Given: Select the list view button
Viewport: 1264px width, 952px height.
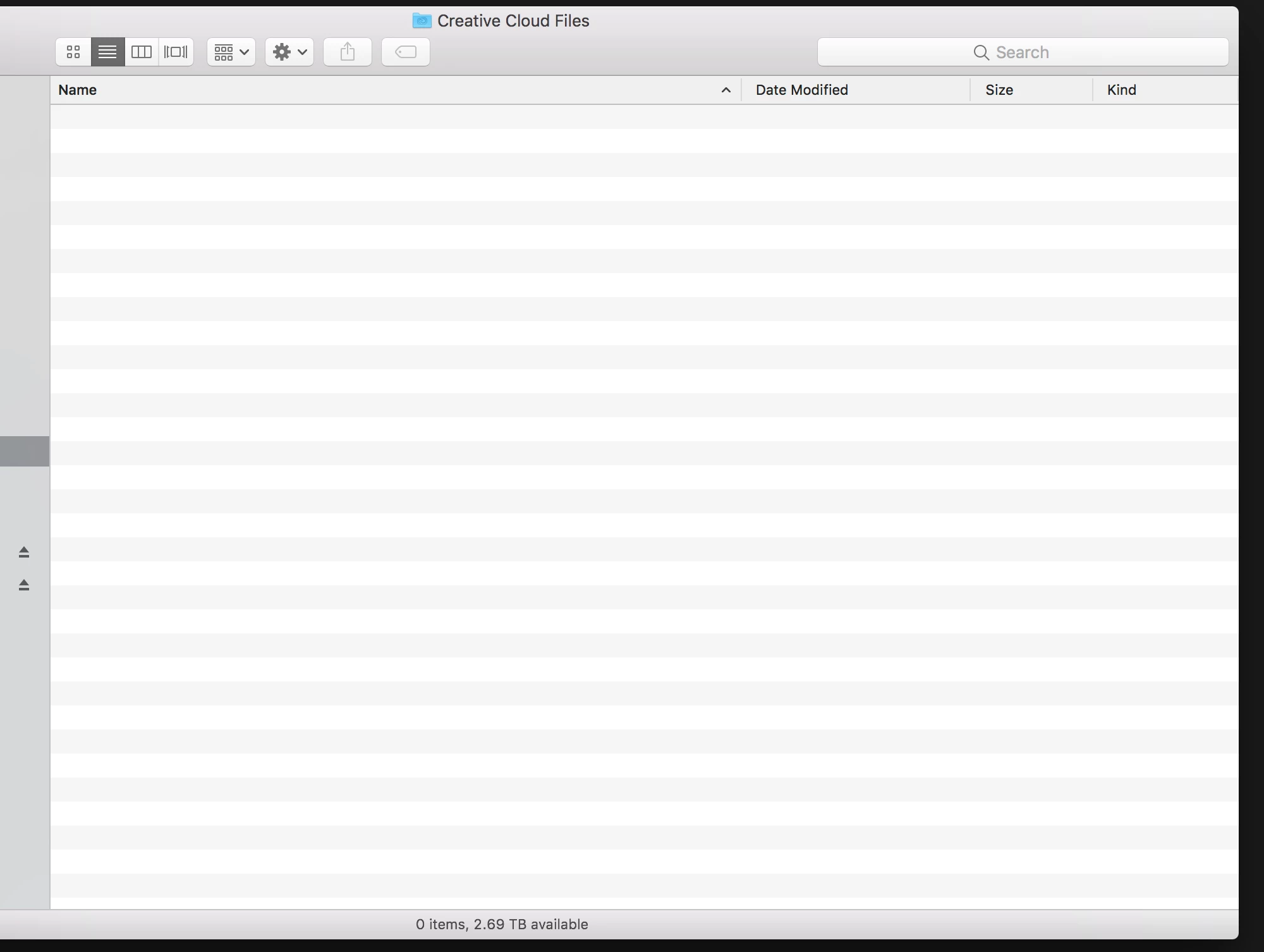Looking at the screenshot, I should click(107, 52).
